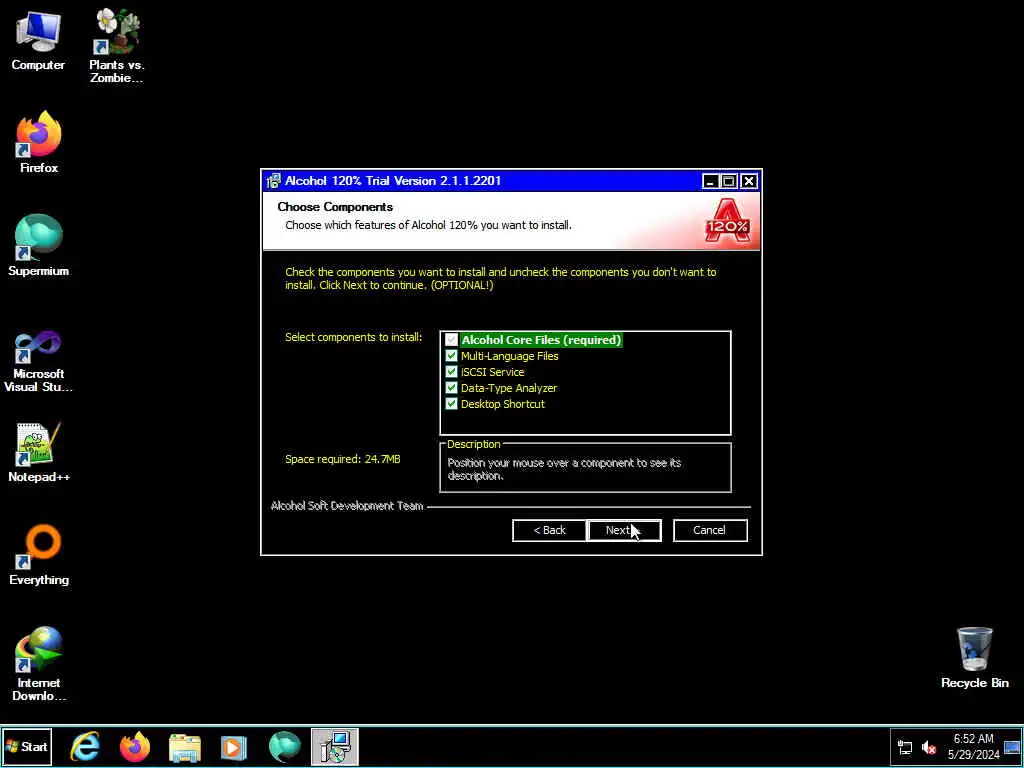Select the Supermium desktop shortcut
Image resolution: width=1024 pixels, height=768 pixels.
pos(39,246)
